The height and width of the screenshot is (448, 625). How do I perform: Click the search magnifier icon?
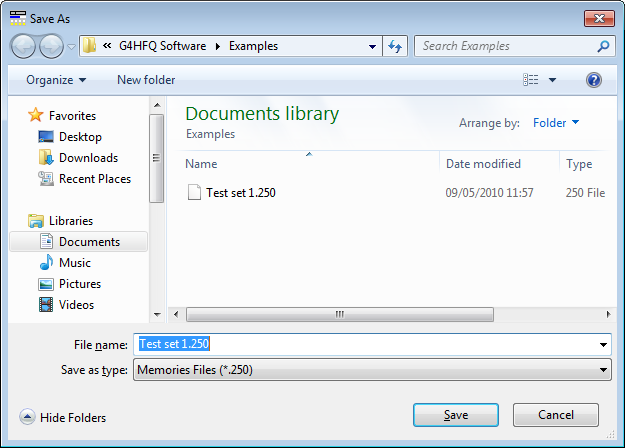603,46
